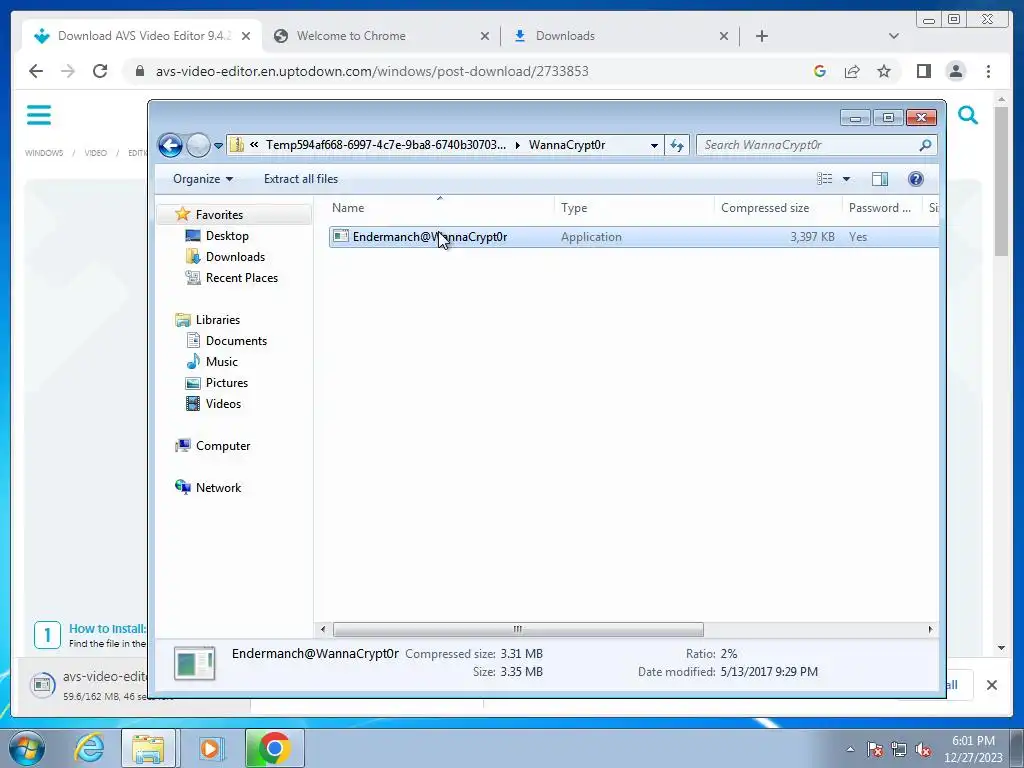The height and width of the screenshot is (768, 1024).
Task: Click the magnifier icon in the Explorer search box
Action: pyautogui.click(x=925, y=145)
